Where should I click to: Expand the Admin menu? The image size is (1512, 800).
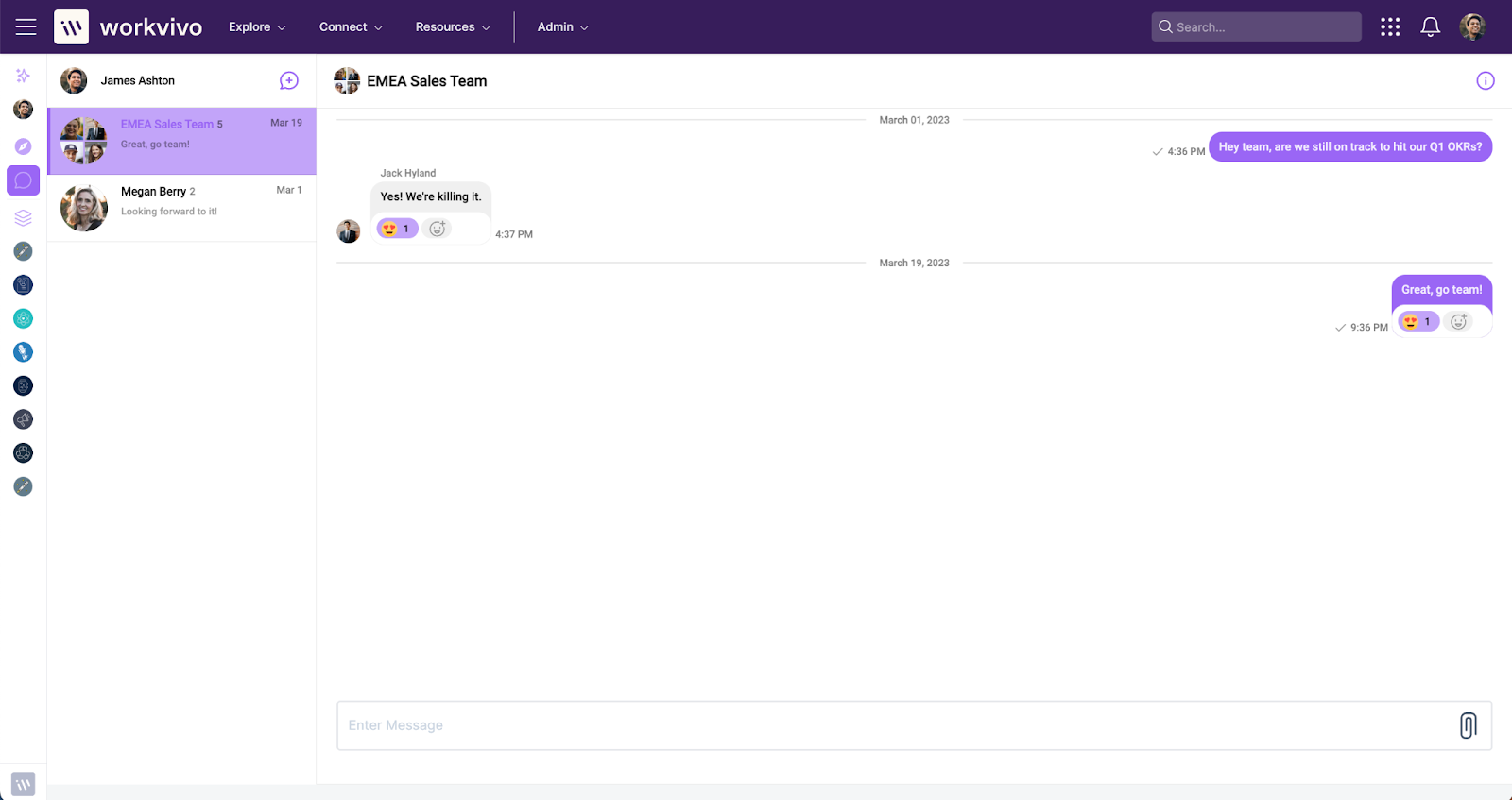pos(562,27)
